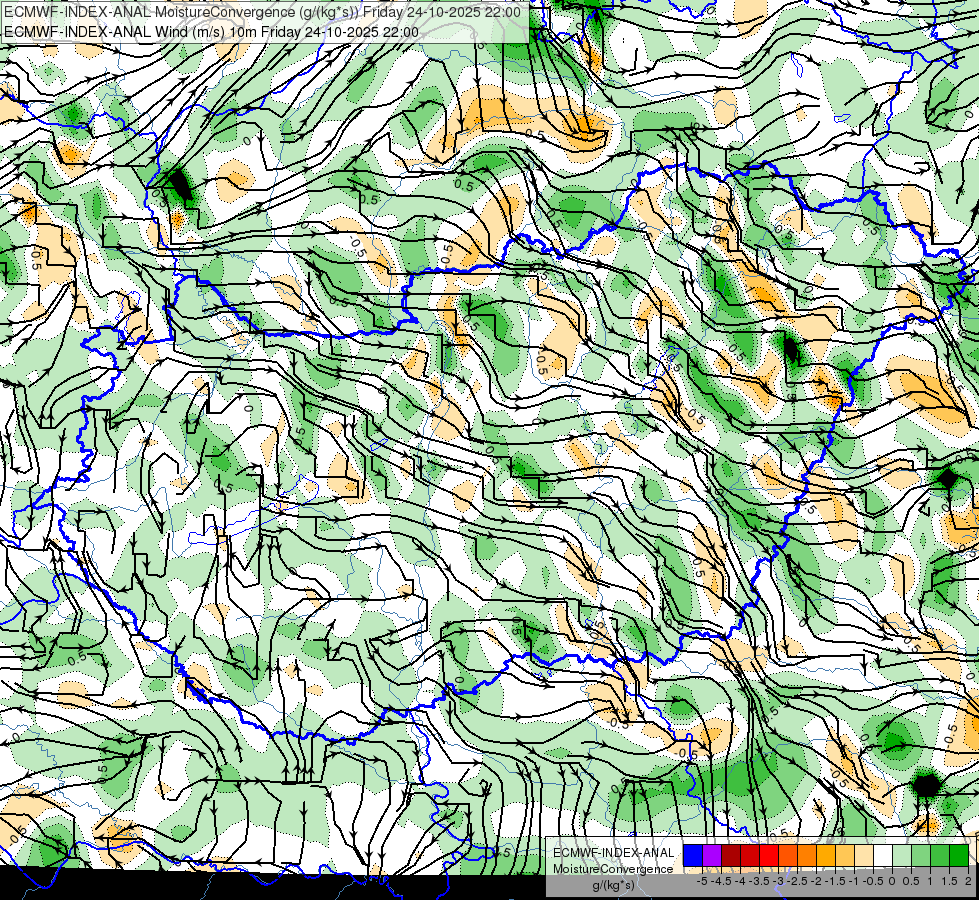
Task: Click the orange-red swatch between -3 and -2.5
Action: pyautogui.click(x=788, y=856)
